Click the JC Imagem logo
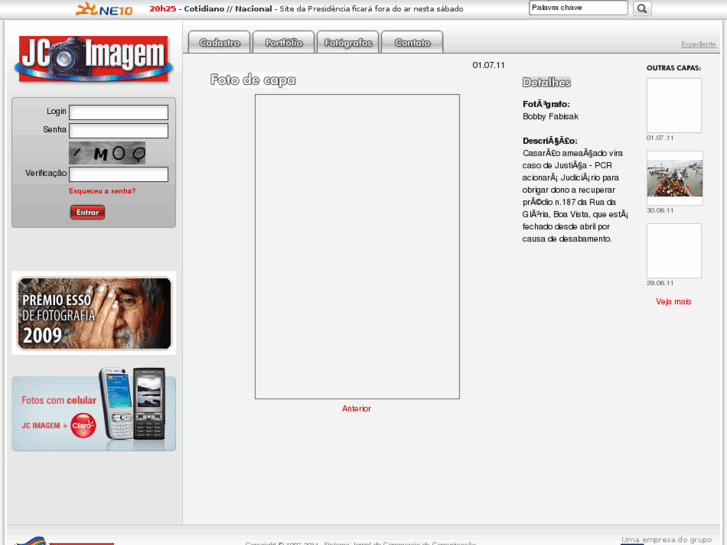Image resolution: width=727 pixels, height=545 pixels. [x=94, y=59]
